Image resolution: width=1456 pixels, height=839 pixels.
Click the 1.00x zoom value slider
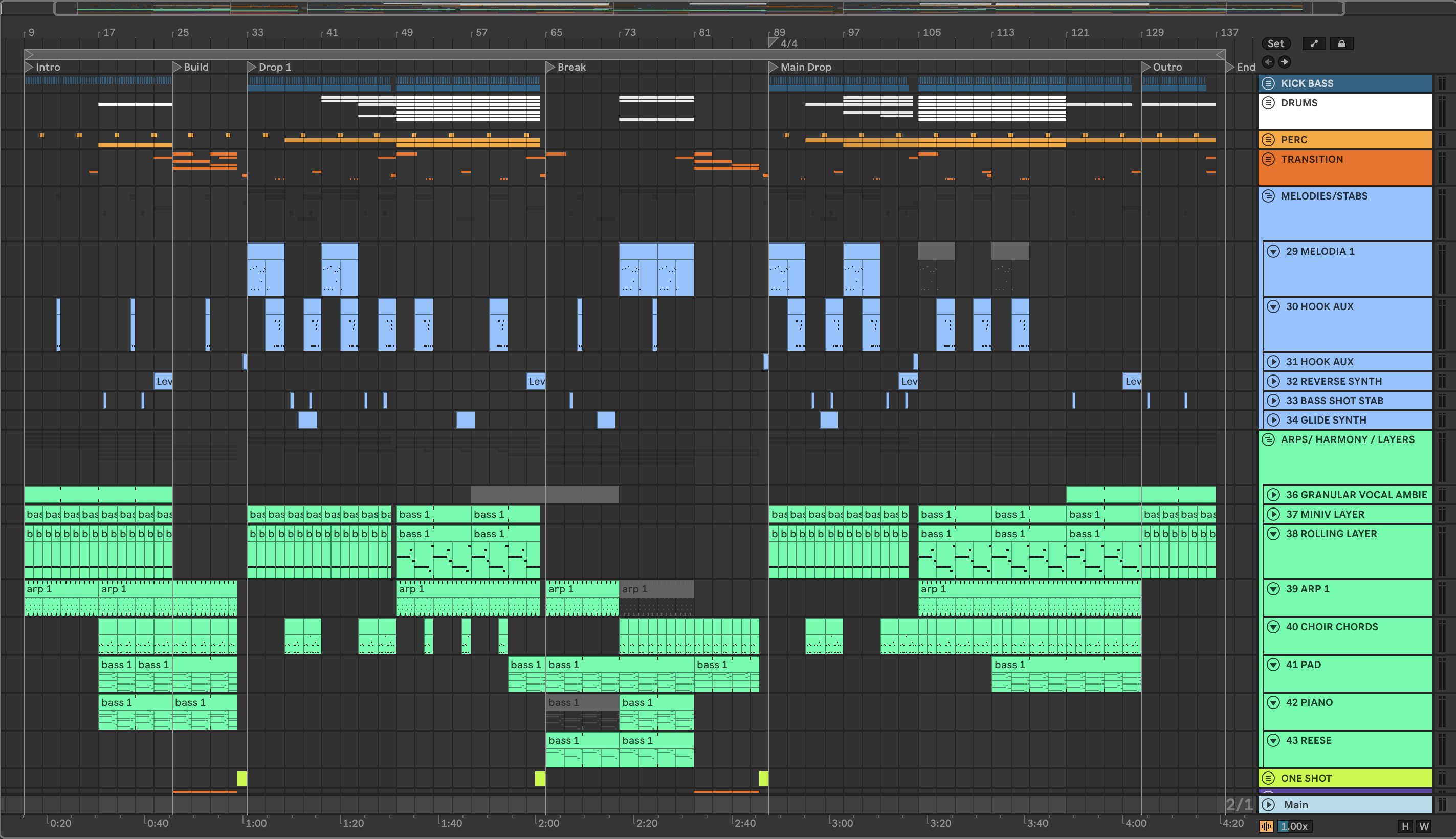coord(1294,826)
